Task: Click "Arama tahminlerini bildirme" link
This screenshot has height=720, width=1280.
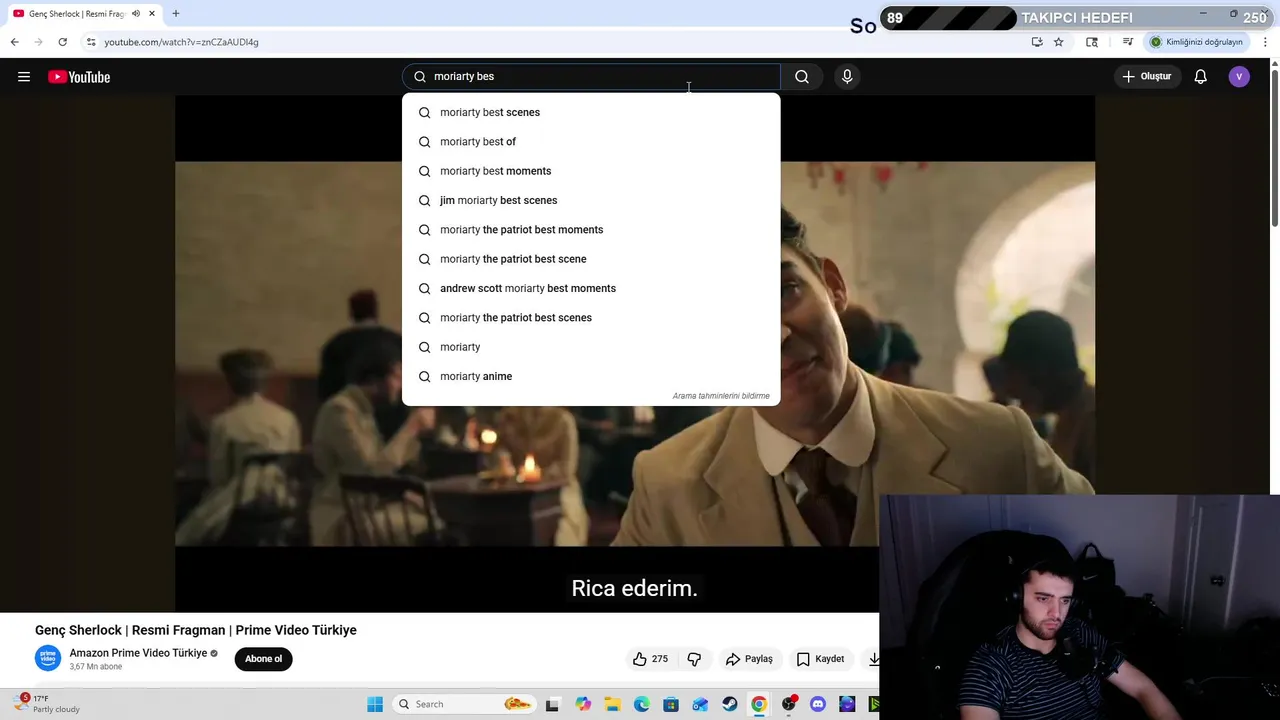Action: tap(721, 396)
